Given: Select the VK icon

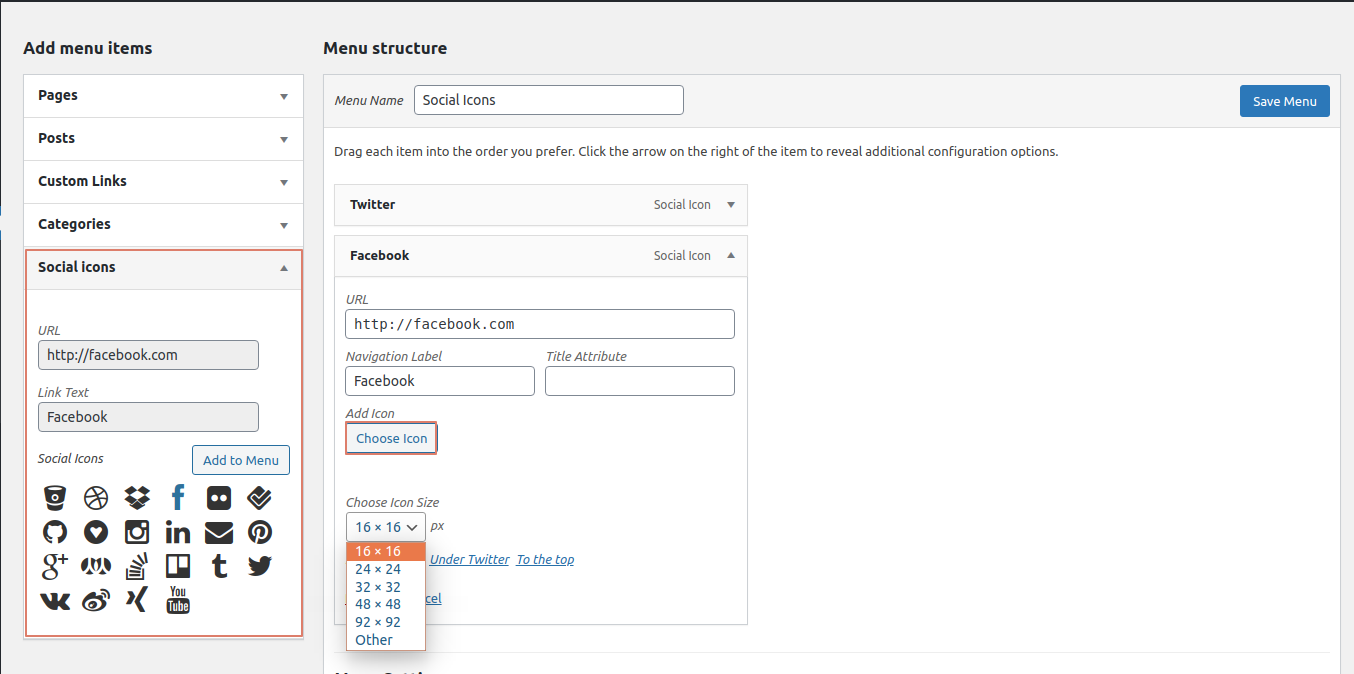Looking at the screenshot, I should [x=55, y=600].
